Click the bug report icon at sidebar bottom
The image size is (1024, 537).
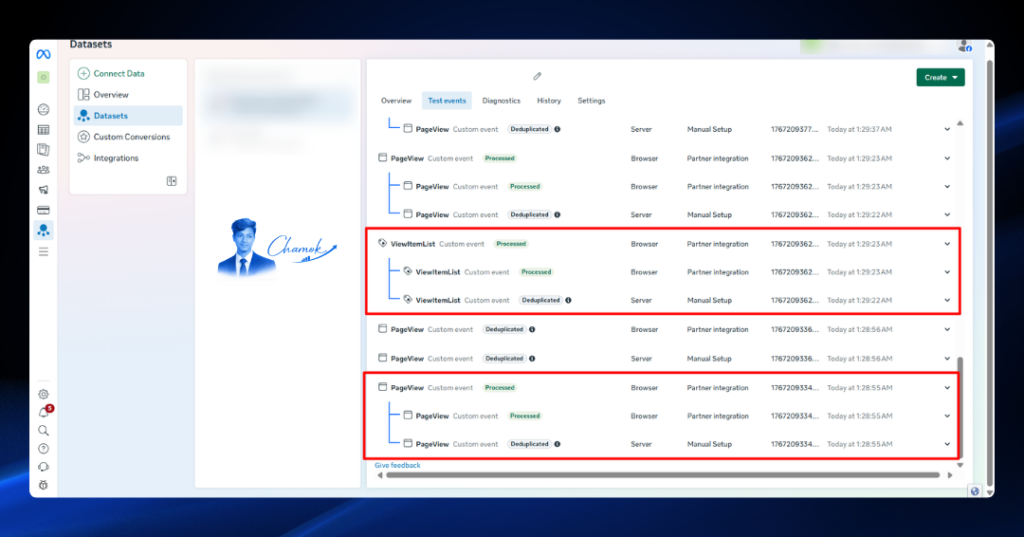[43, 485]
